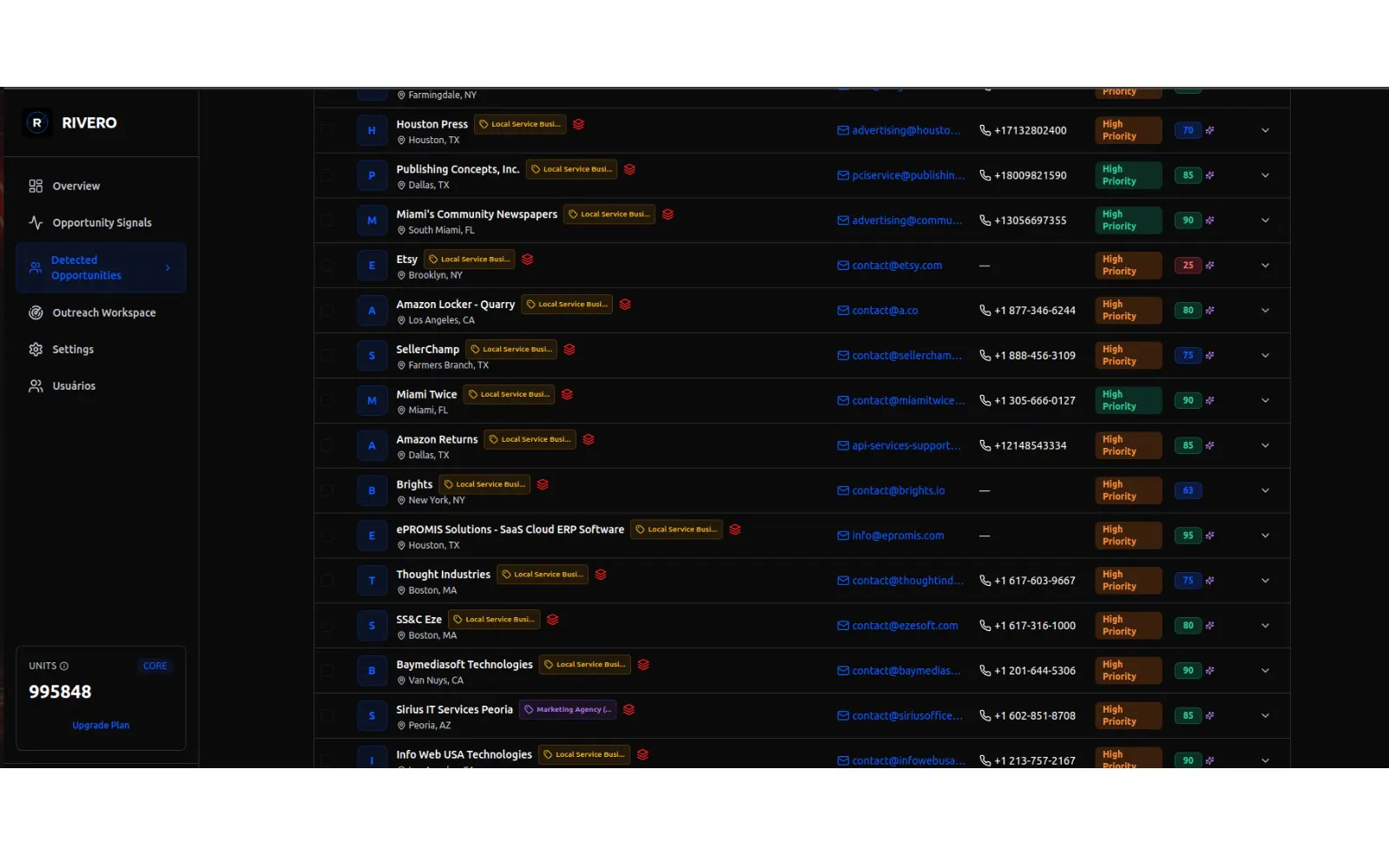Image resolution: width=1389 pixels, height=868 pixels.
Task: Go to Opportunity Signals in sidebar
Action: coord(101,223)
